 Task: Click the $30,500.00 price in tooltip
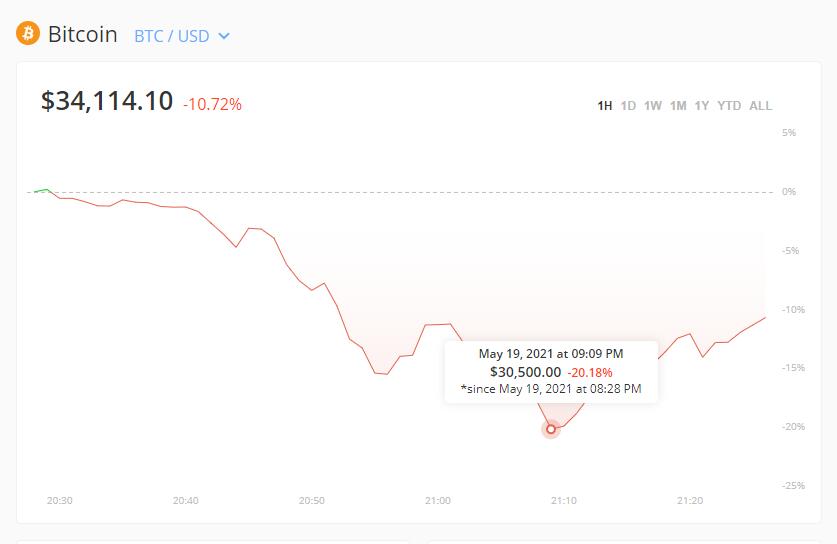click(525, 371)
